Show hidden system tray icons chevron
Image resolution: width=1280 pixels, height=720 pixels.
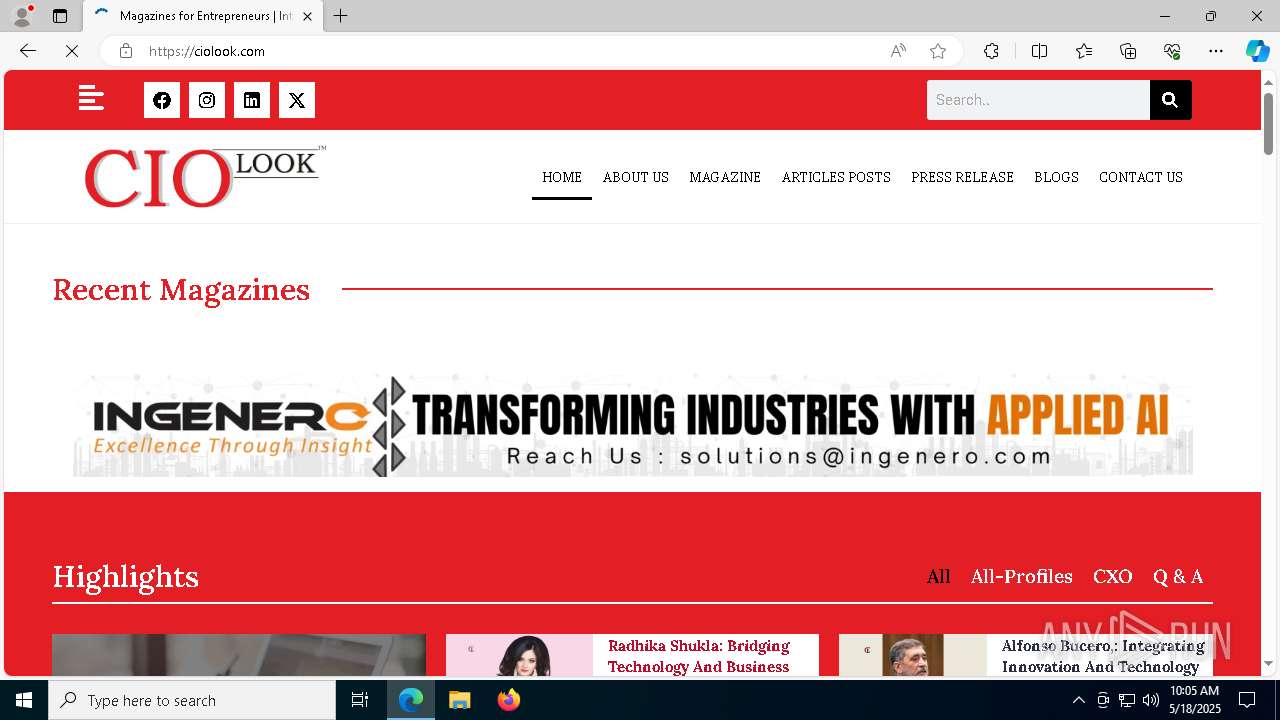1078,700
